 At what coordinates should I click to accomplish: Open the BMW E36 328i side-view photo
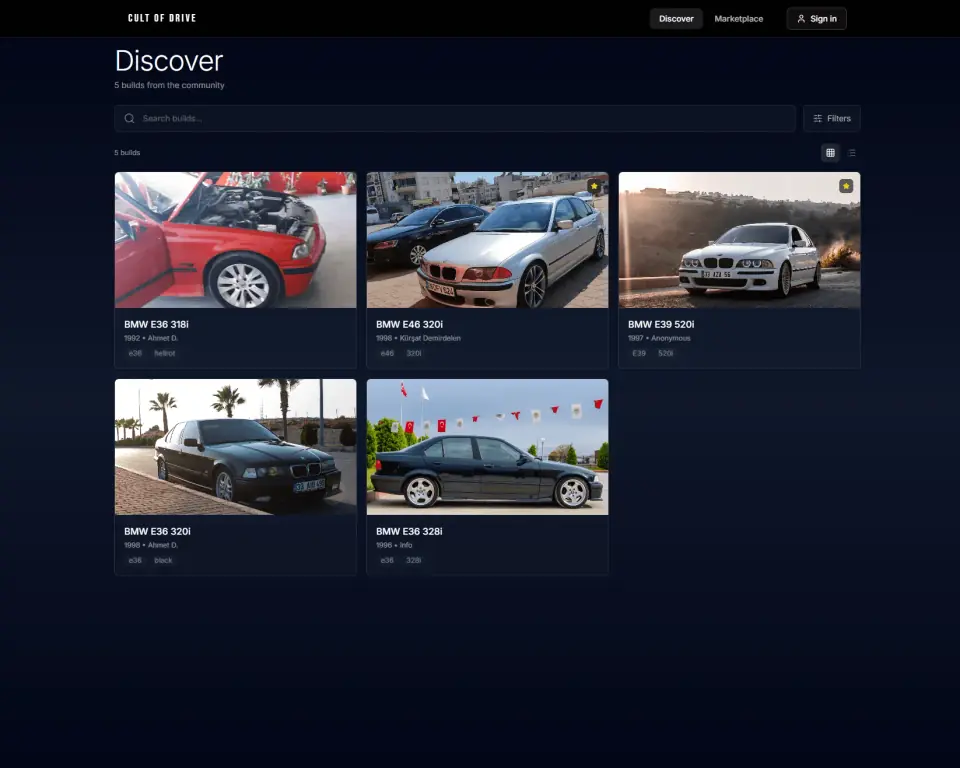pos(487,447)
